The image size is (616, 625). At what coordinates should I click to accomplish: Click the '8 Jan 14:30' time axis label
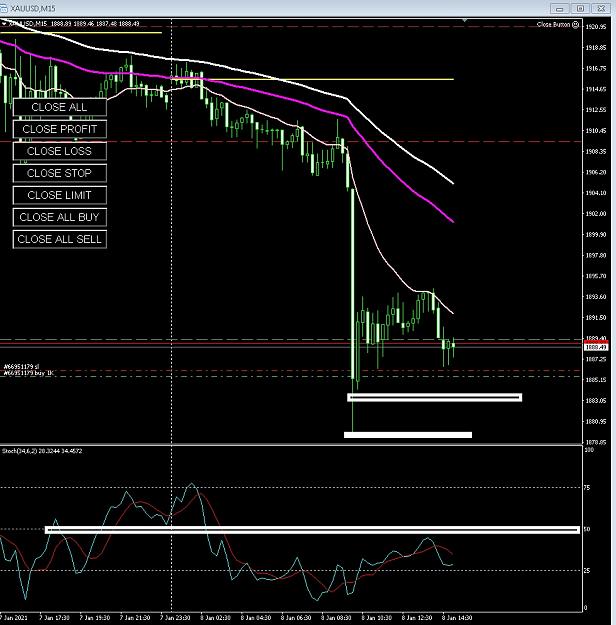[x=457, y=617]
